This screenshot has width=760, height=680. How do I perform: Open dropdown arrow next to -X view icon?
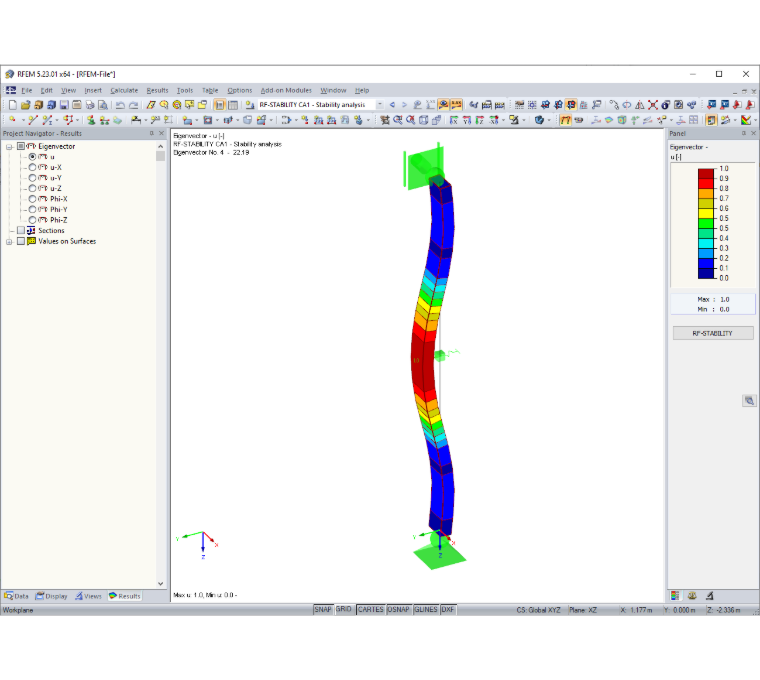point(503,120)
